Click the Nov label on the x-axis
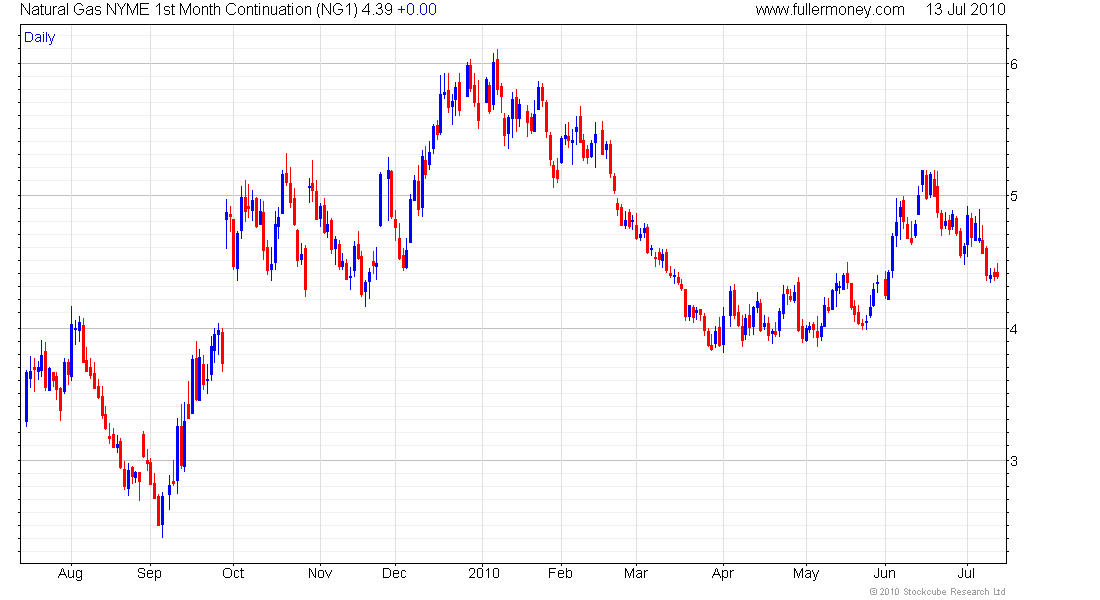This screenshot has height=600, width=1100. click(320, 573)
